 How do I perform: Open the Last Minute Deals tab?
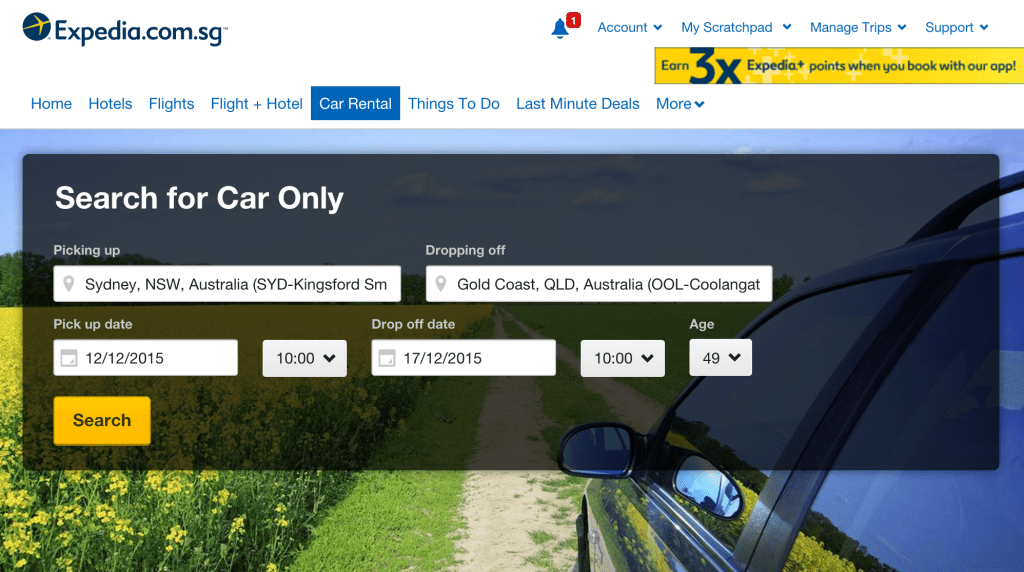point(577,104)
